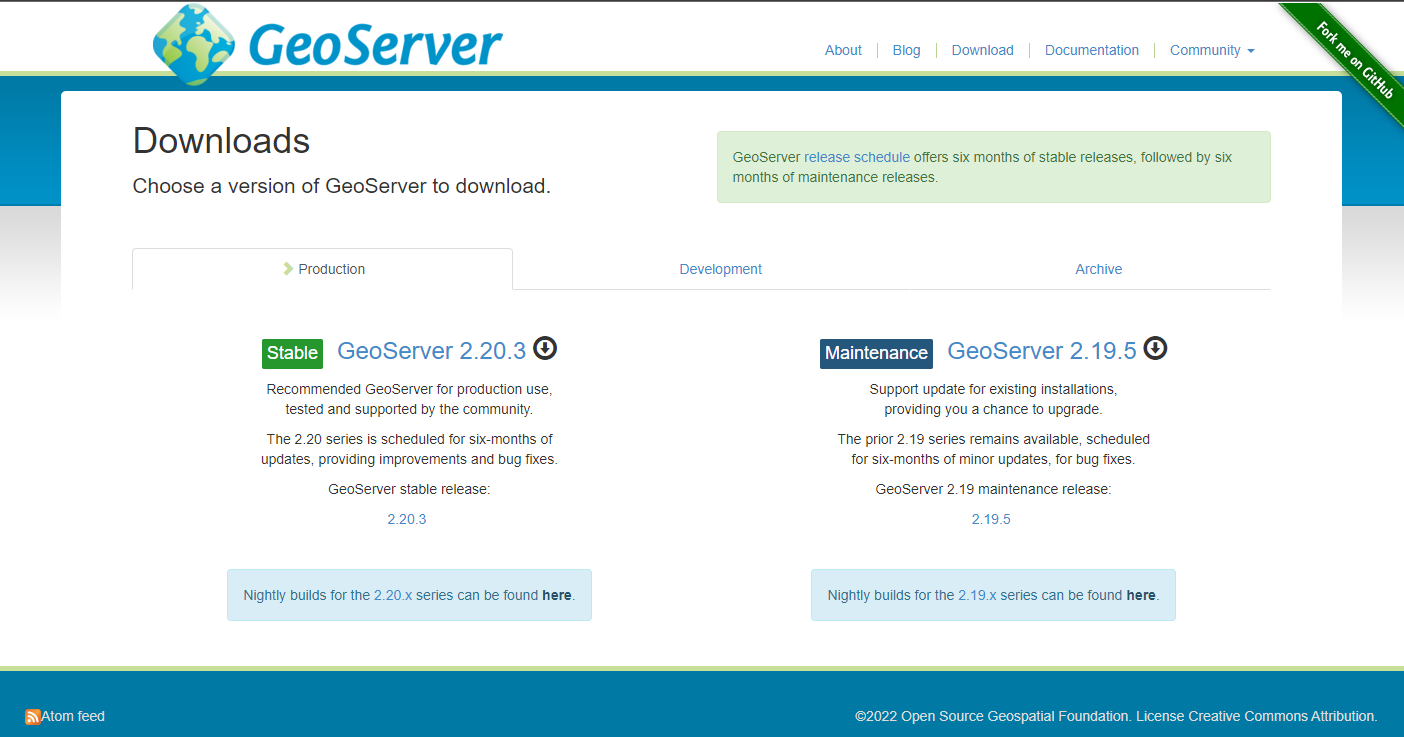Screen dimensions: 1404x737
Task: Click download icon next to GeoServer 2.20.3
Action: (x=545, y=348)
